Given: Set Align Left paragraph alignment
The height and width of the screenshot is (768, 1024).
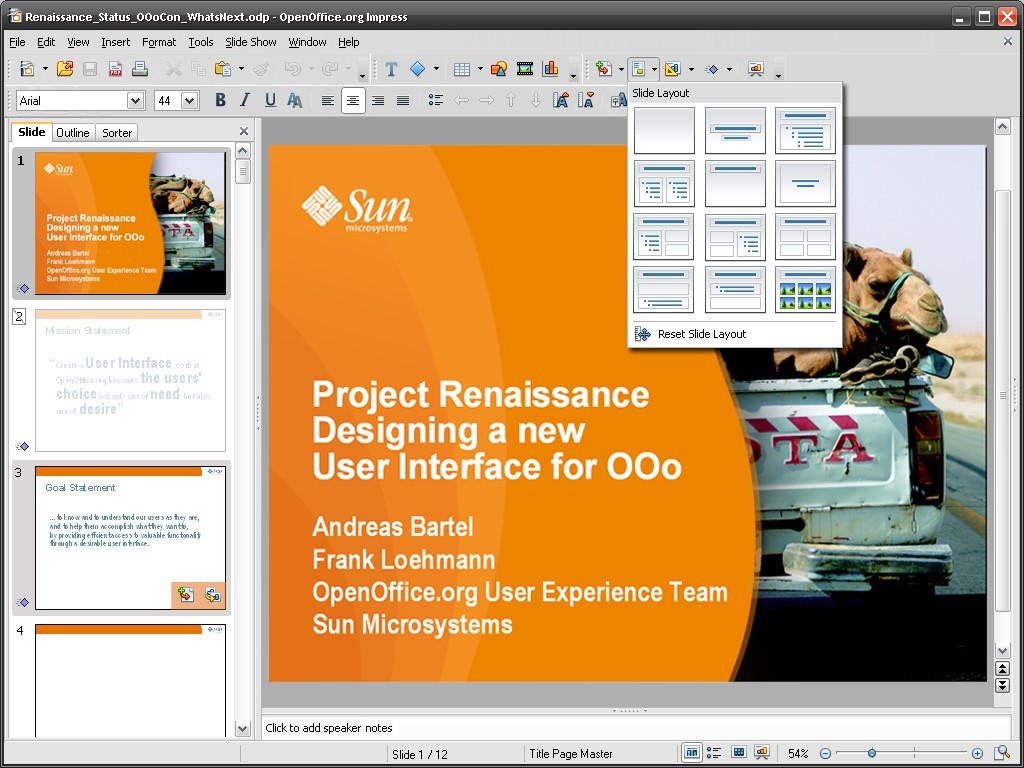Looking at the screenshot, I should [x=328, y=101].
